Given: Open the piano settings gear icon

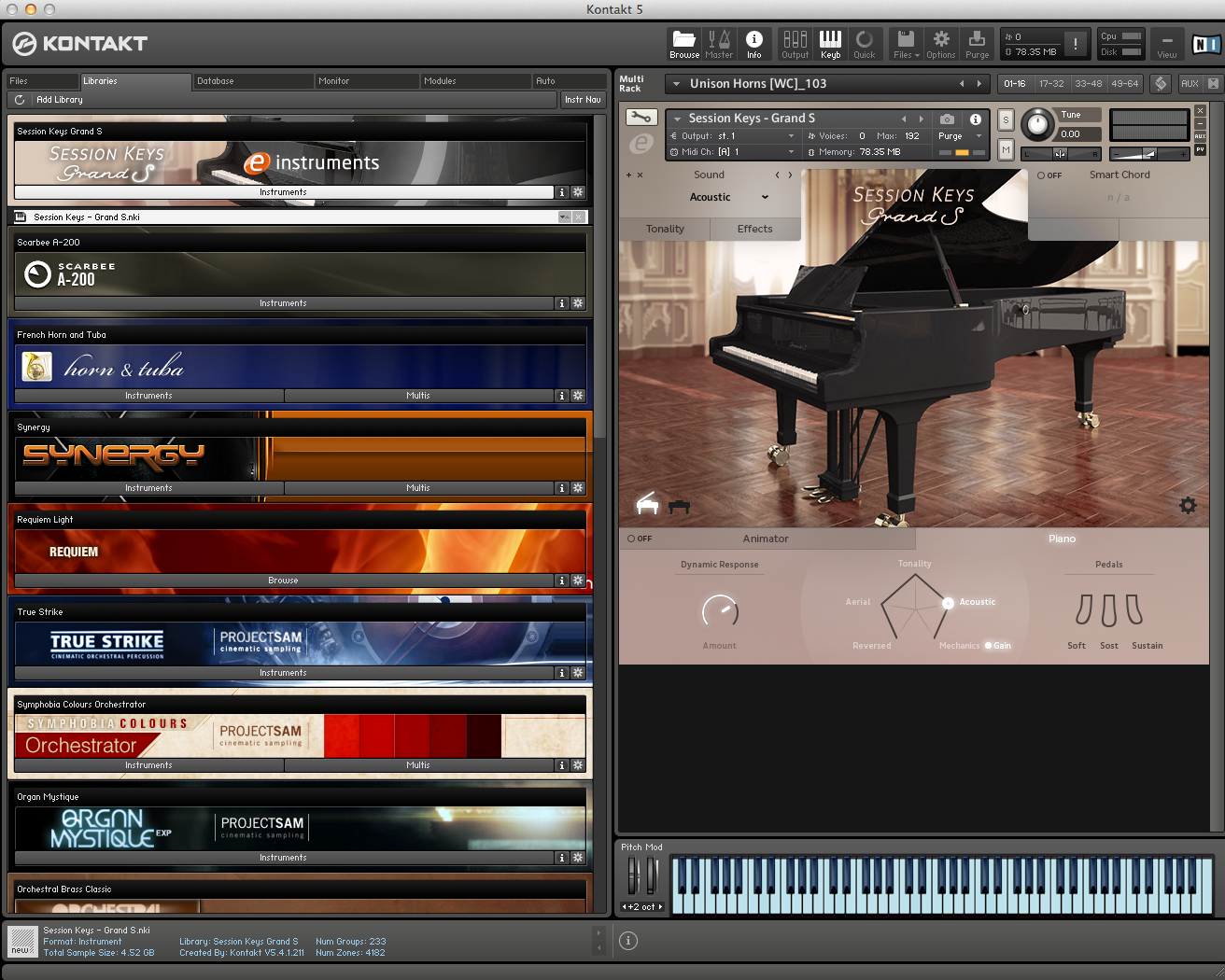Looking at the screenshot, I should click(x=1188, y=505).
